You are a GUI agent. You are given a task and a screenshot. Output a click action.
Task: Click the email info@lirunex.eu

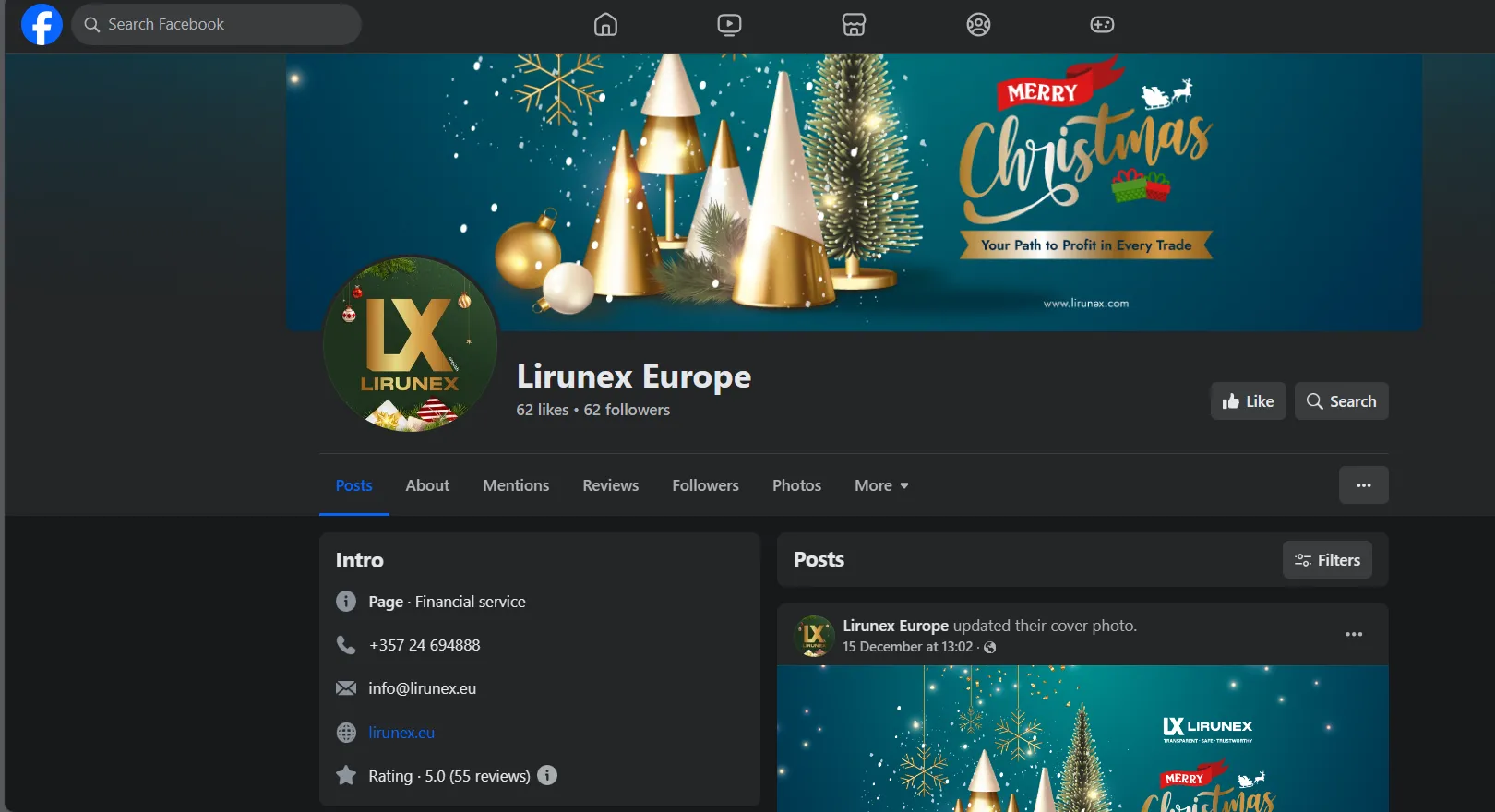(x=423, y=688)
